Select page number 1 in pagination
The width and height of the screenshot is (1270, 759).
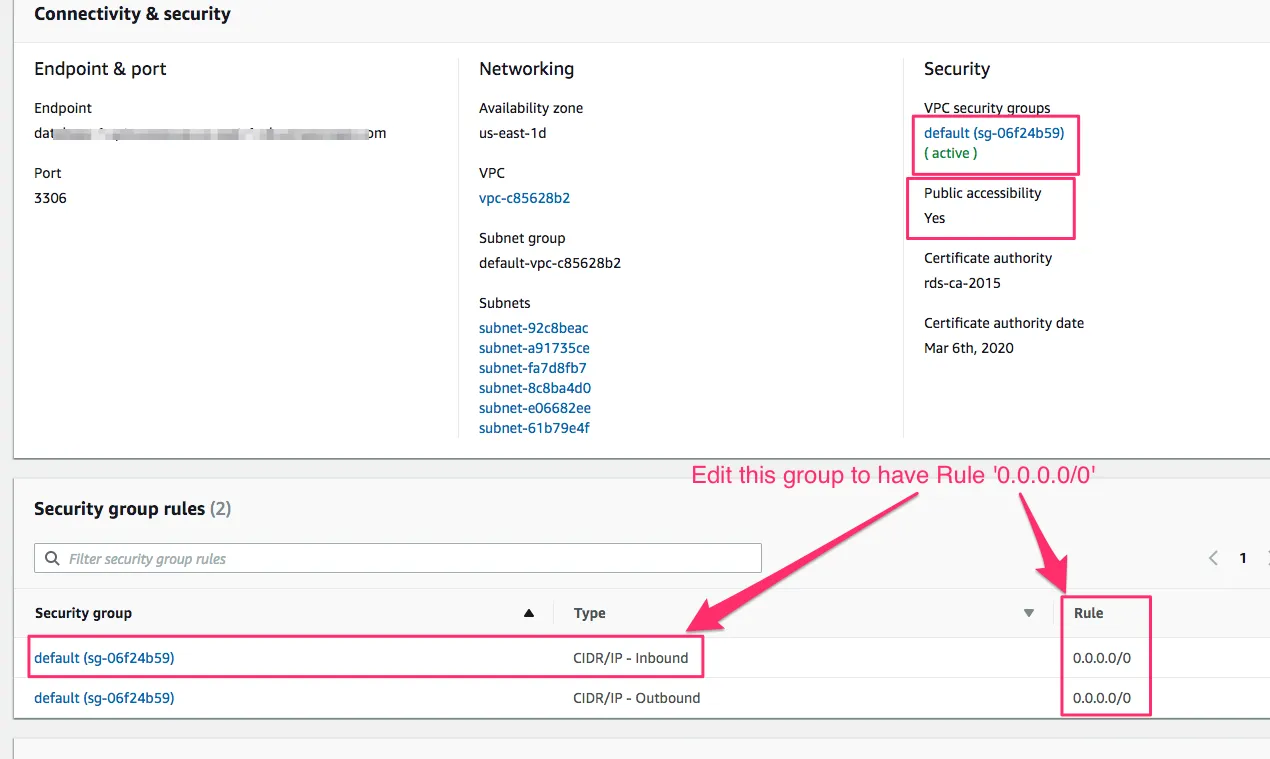pyautogui.click(x=1243, y=558)
